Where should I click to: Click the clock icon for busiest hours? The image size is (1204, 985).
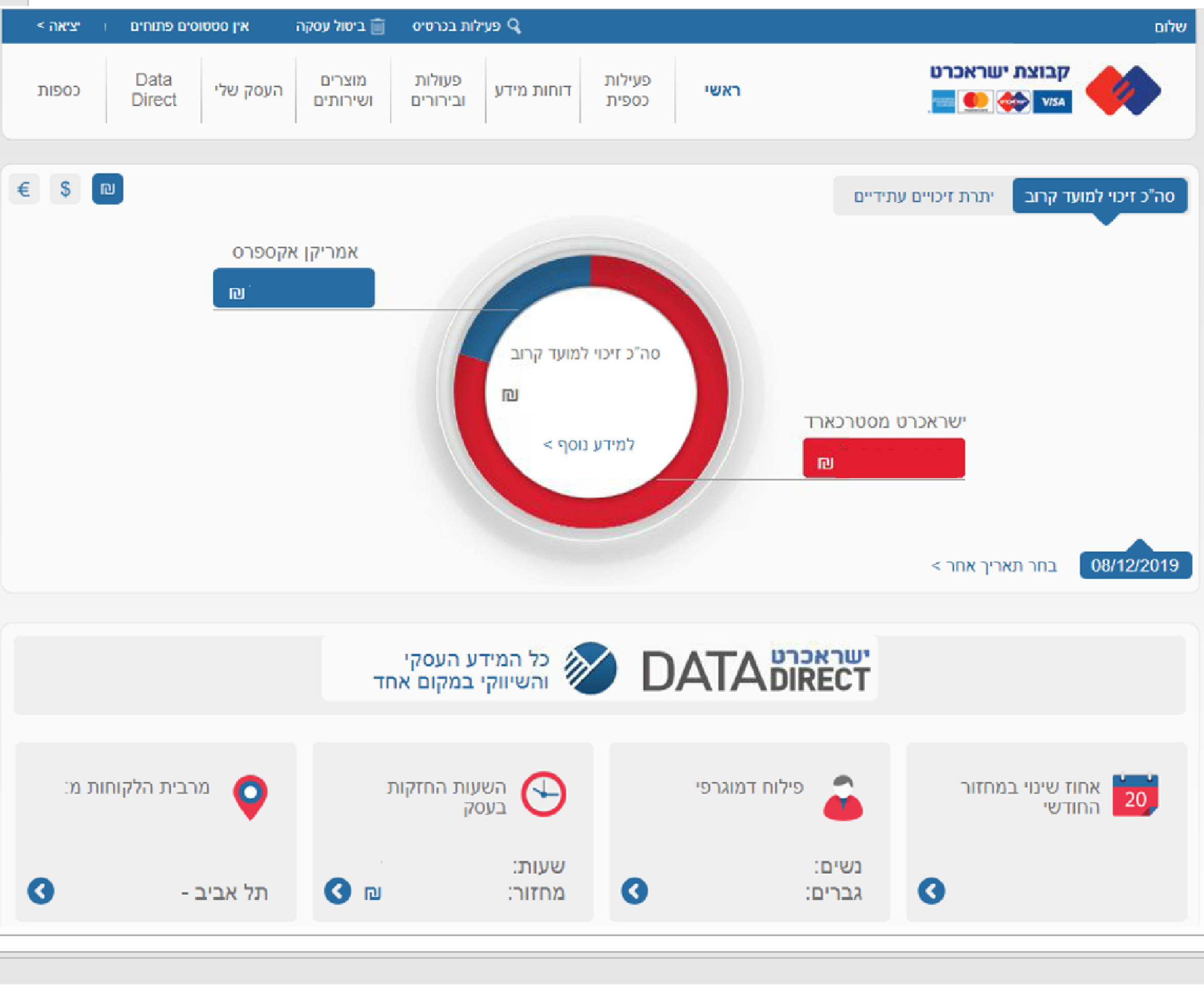click(543, 794)
